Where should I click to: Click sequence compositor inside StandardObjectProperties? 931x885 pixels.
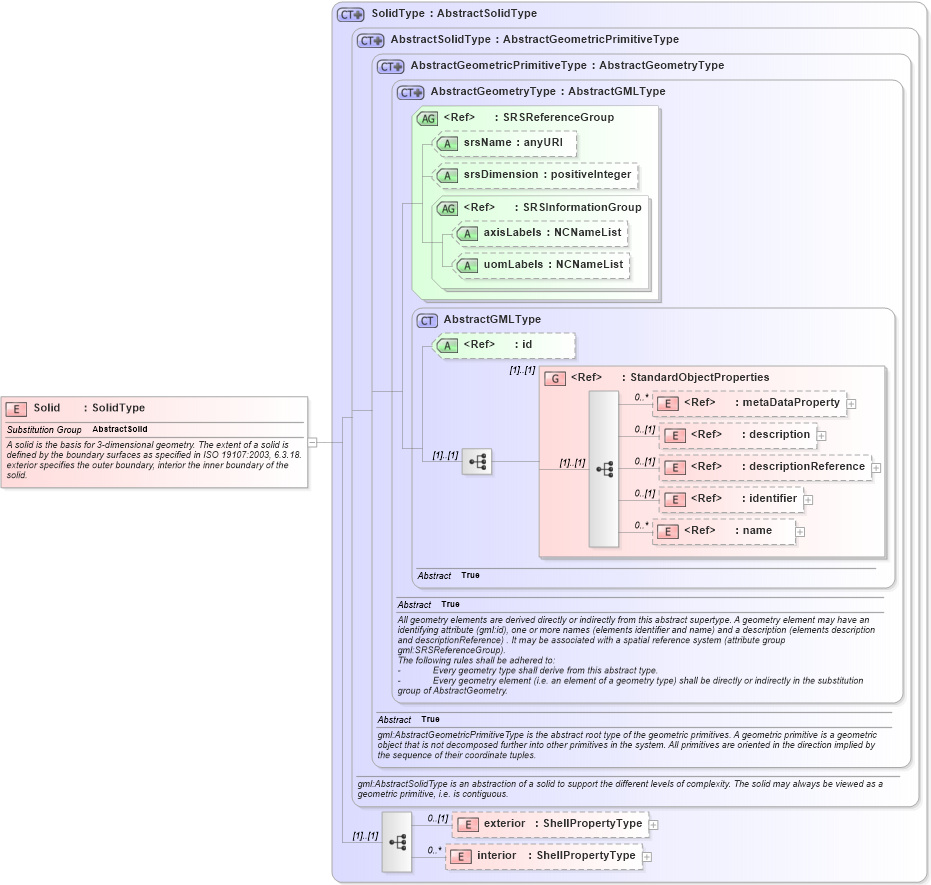click(604, 470)
